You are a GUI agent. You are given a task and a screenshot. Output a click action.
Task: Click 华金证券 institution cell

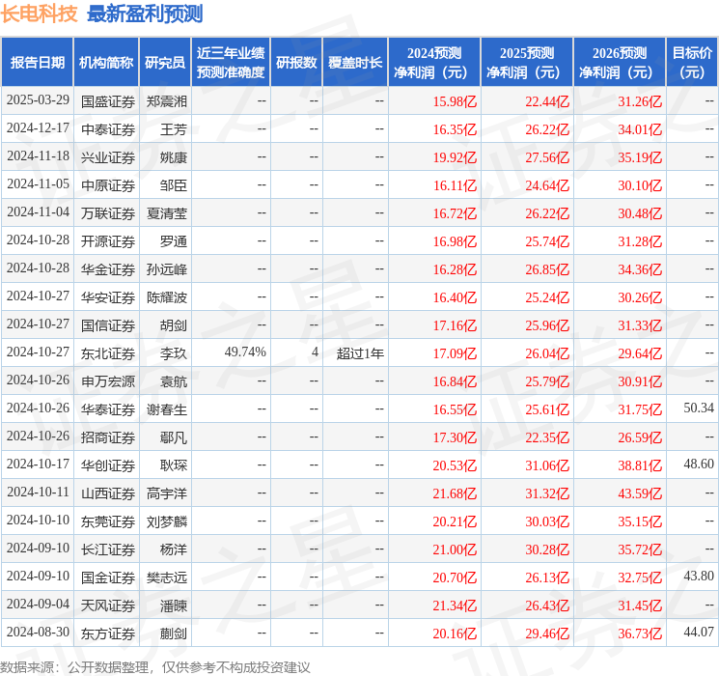point(108,269)
